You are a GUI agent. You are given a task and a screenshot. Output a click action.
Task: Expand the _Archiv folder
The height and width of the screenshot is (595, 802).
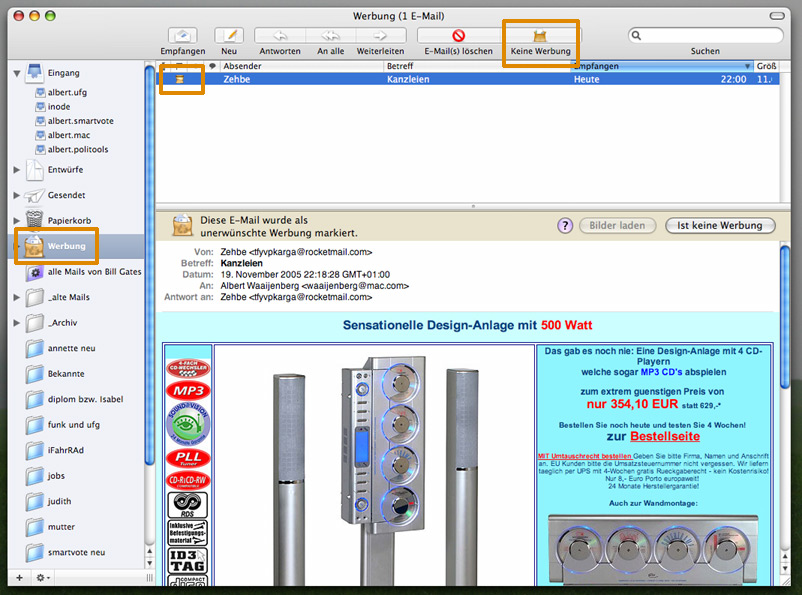click(x=16, y=323)
